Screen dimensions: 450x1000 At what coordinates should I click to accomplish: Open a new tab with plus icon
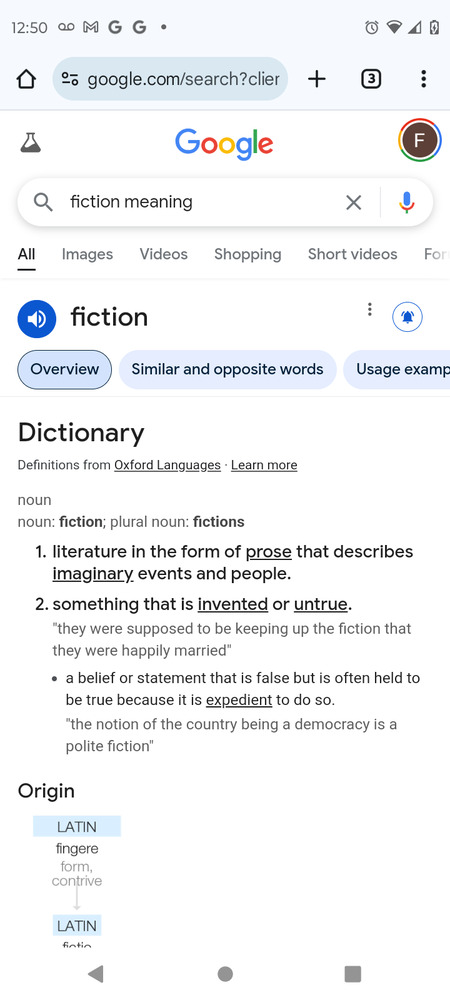coord(316,79)
